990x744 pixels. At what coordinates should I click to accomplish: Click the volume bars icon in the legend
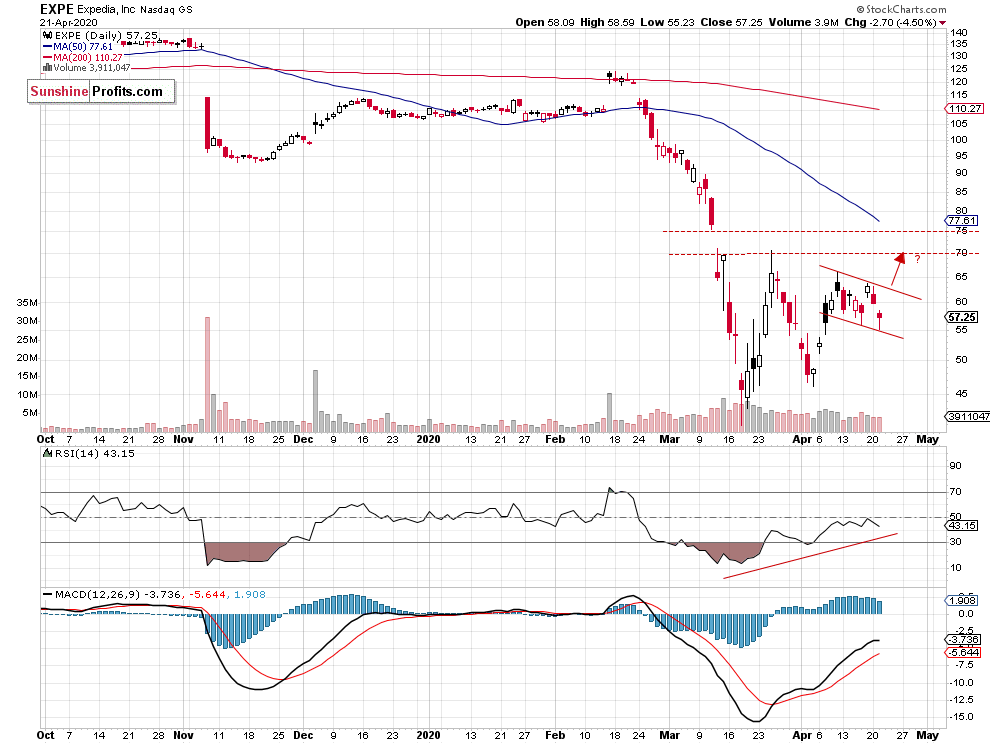pyautogui.click(x=47, y=68)
